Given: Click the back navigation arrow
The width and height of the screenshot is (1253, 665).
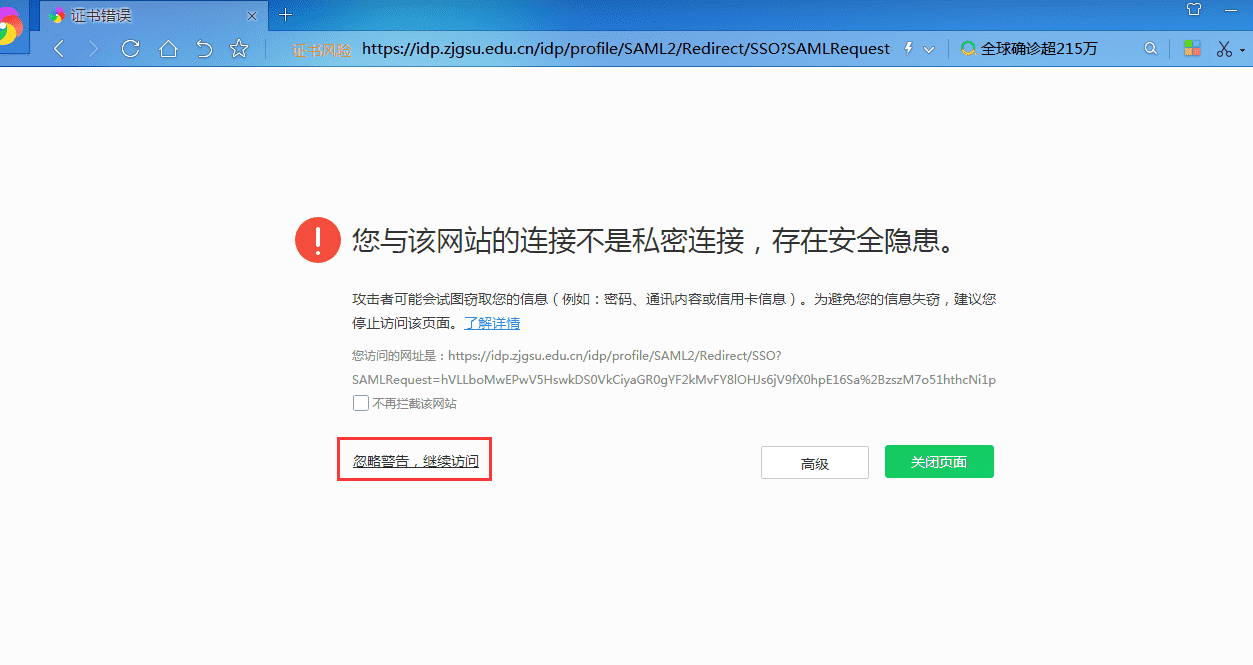Looking at the screenshot, I should click(x=58, y=49).
